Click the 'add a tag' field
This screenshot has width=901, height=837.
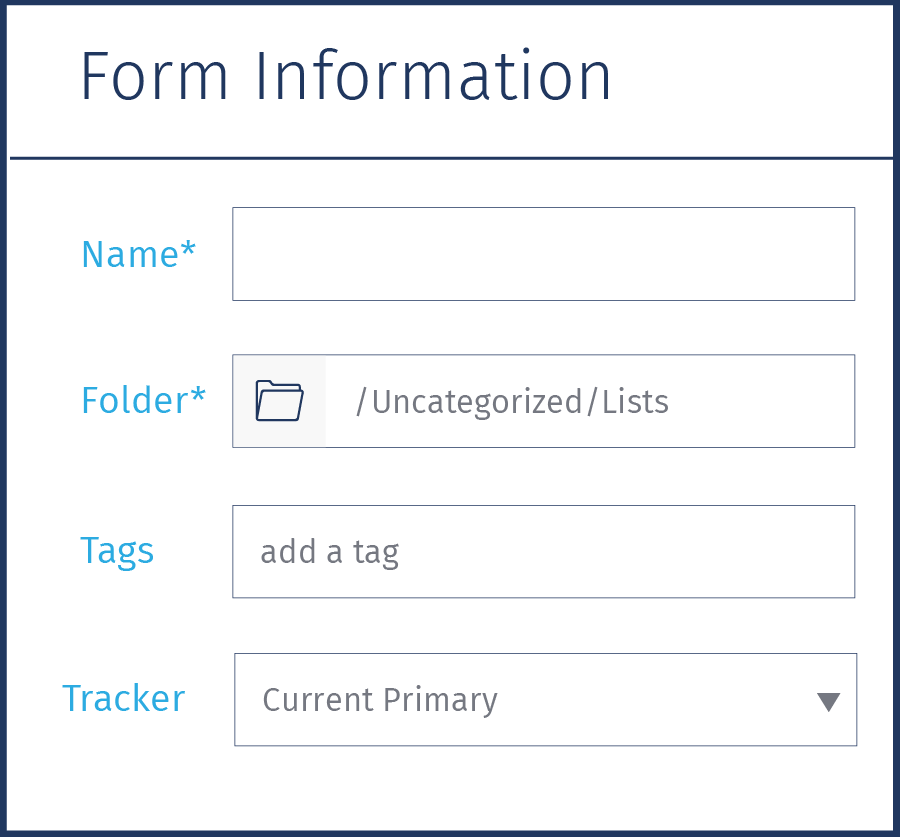pos(544,551)
